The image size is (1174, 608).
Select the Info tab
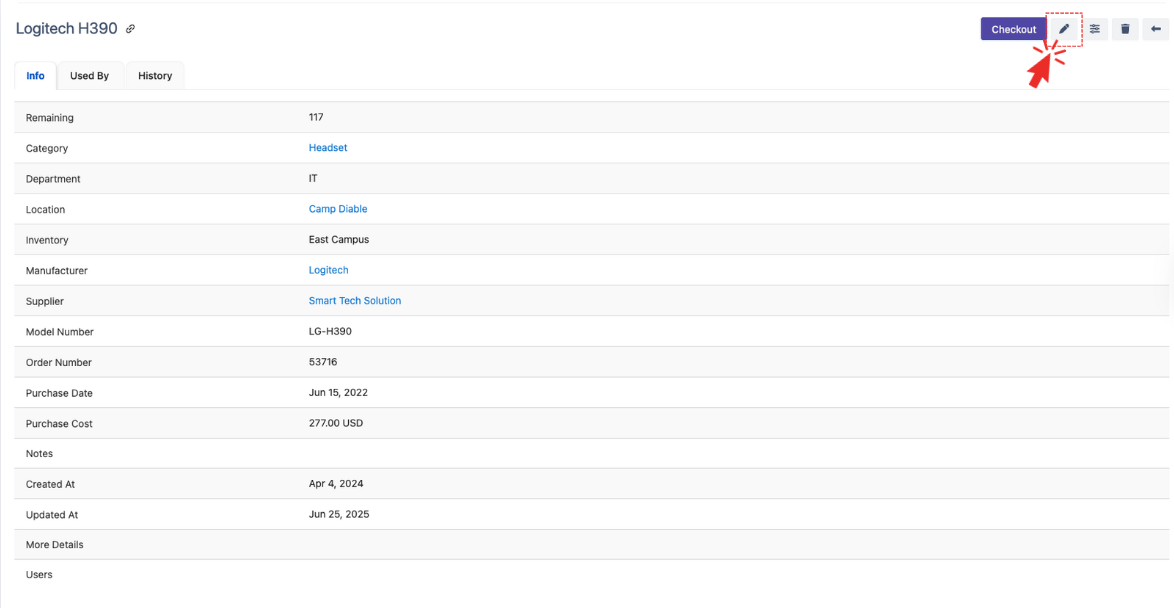[x=35, y=76]
